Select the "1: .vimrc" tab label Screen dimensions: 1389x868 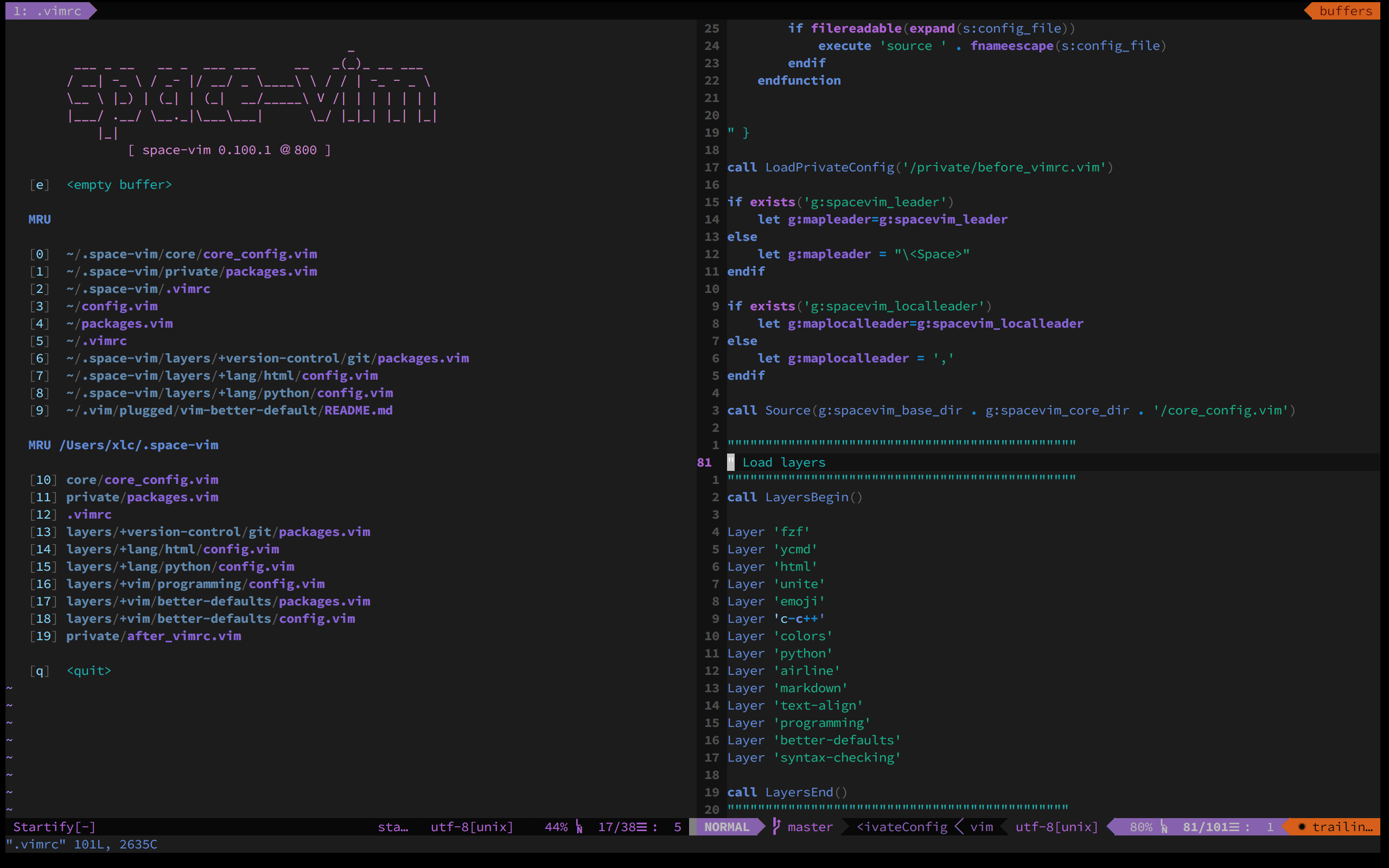(46, 10)
